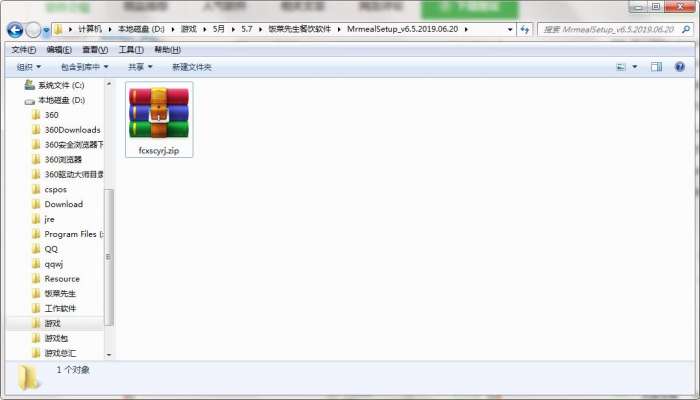This screenshot has width=700, height=400.
Task: Select MrmealSetup_v6.5.2019.06.20 breadcrumb segment
Action: [x=402, y=29]
